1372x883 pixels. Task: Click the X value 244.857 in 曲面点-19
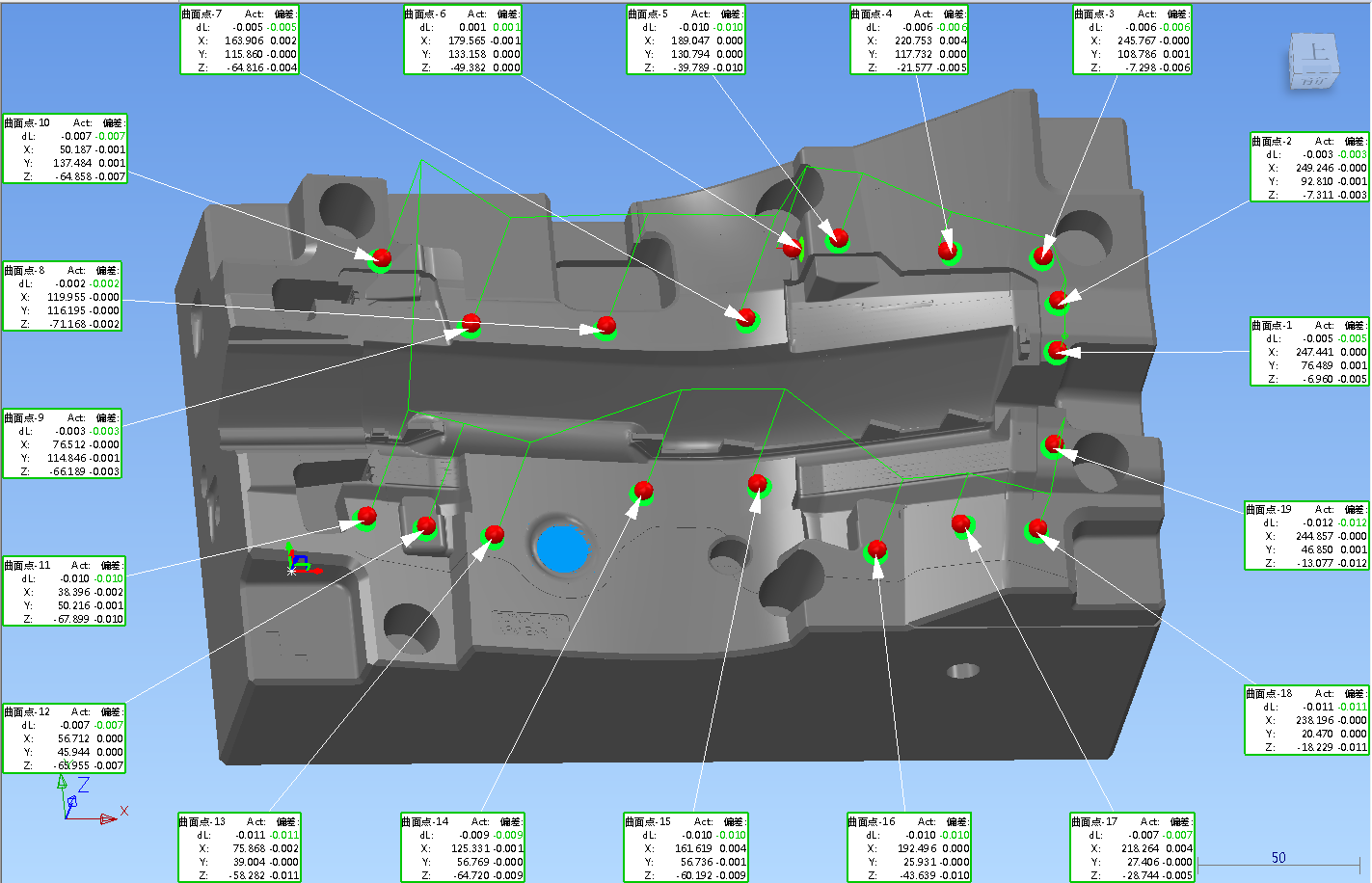1315,536
